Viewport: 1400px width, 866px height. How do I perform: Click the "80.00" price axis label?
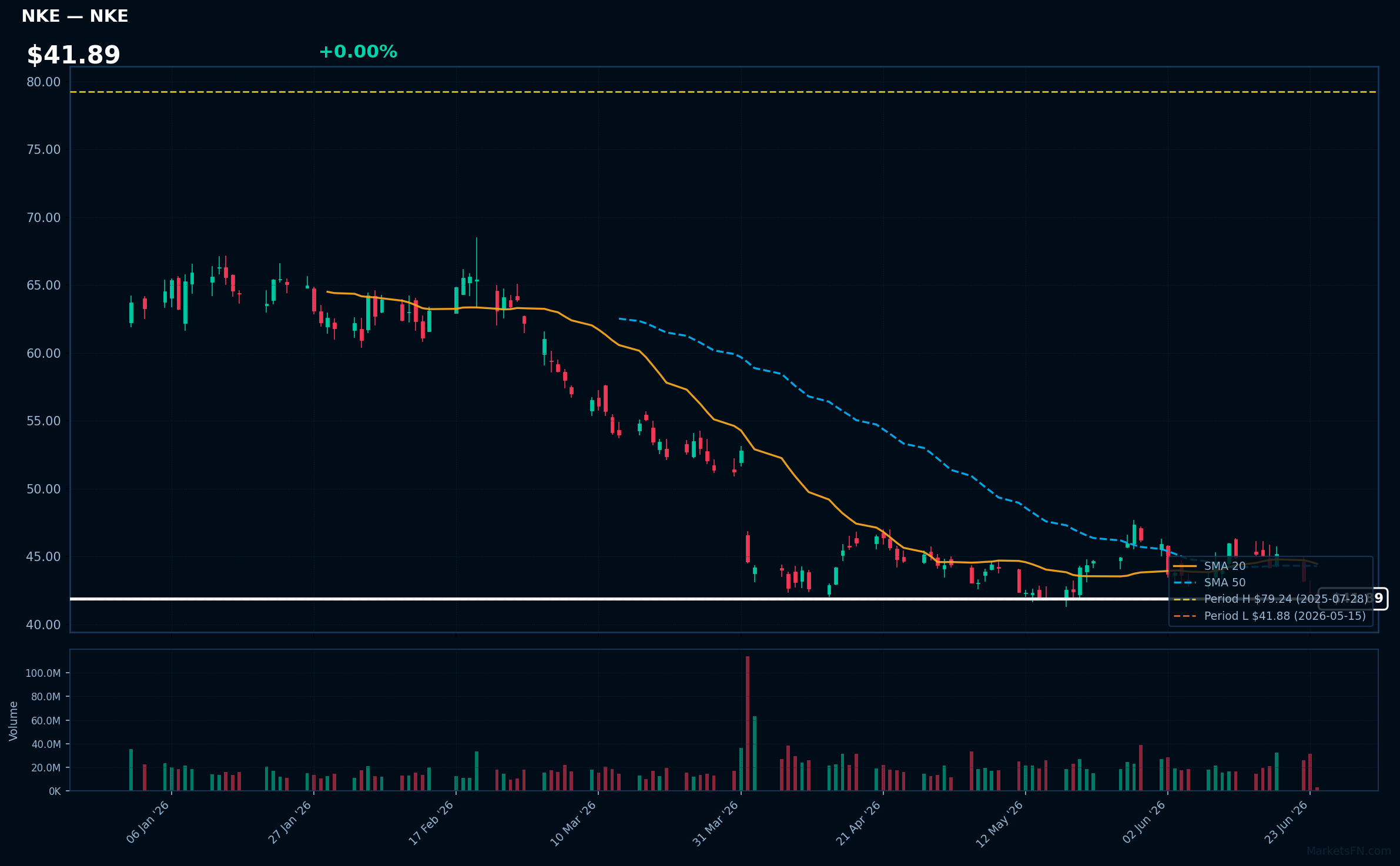(x=43, y=82)
